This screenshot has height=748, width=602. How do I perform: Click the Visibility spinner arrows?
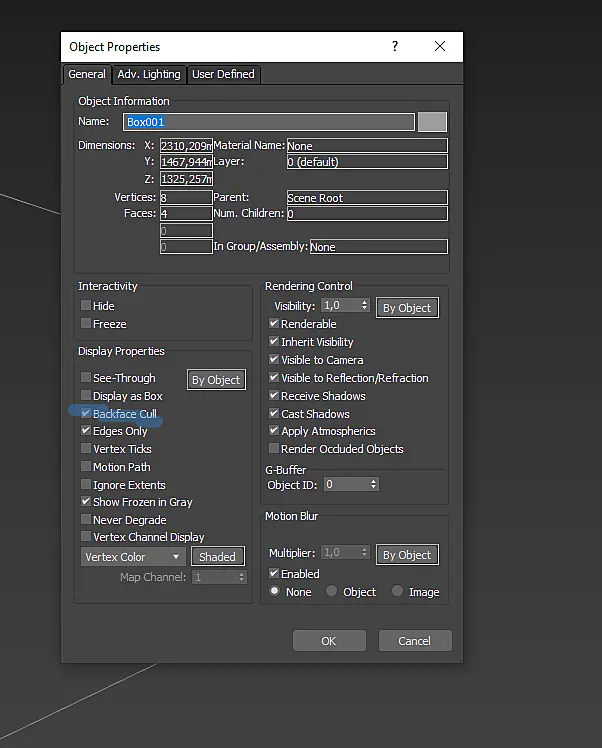point(364,305)
